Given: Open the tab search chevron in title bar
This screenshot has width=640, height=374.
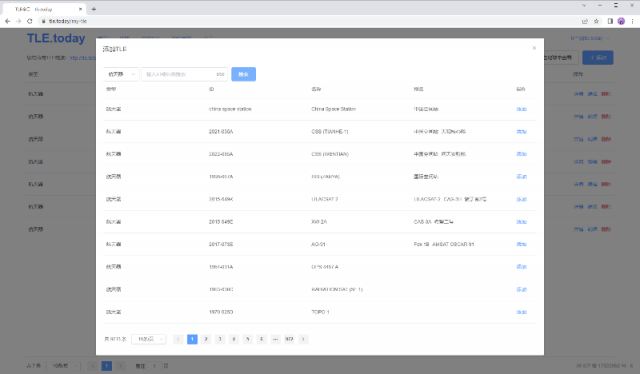Looking at the screenshot, I should click(x=584, y=6).
